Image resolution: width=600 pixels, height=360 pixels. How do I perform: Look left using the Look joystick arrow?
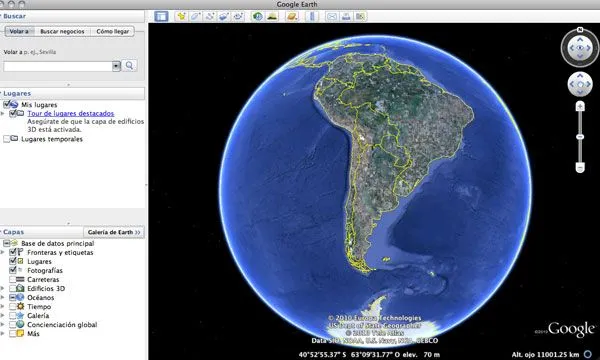tap(572, 48)
